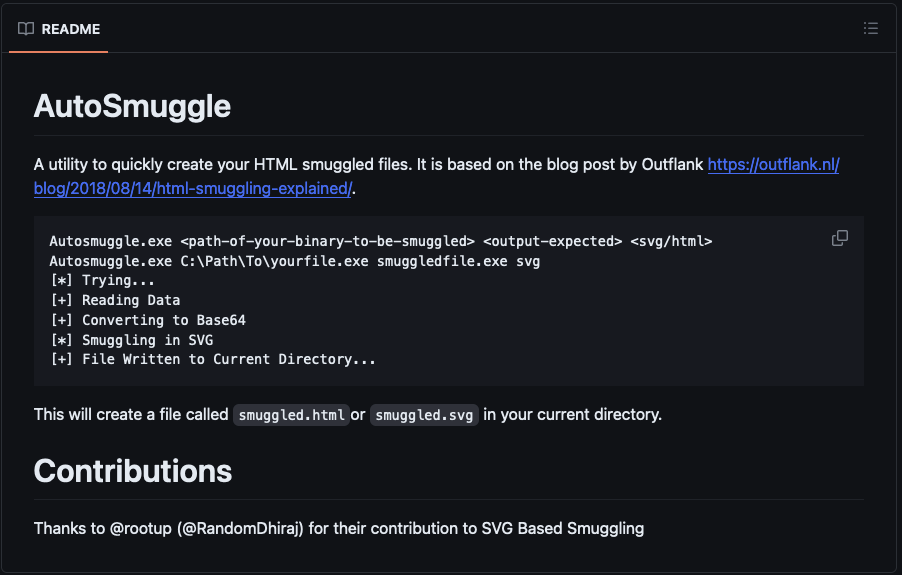Click the "File Written to Current Directory" line
Viewport: 902px width, 575px height.
click(x=213, y=359)
